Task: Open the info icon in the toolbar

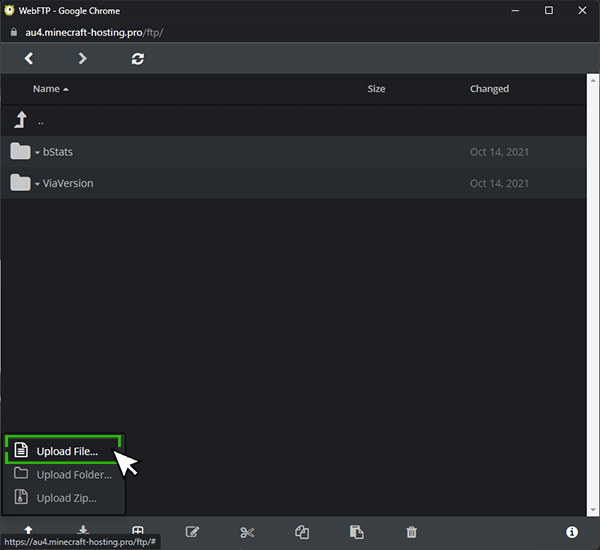Action: [x=572, y=532]
